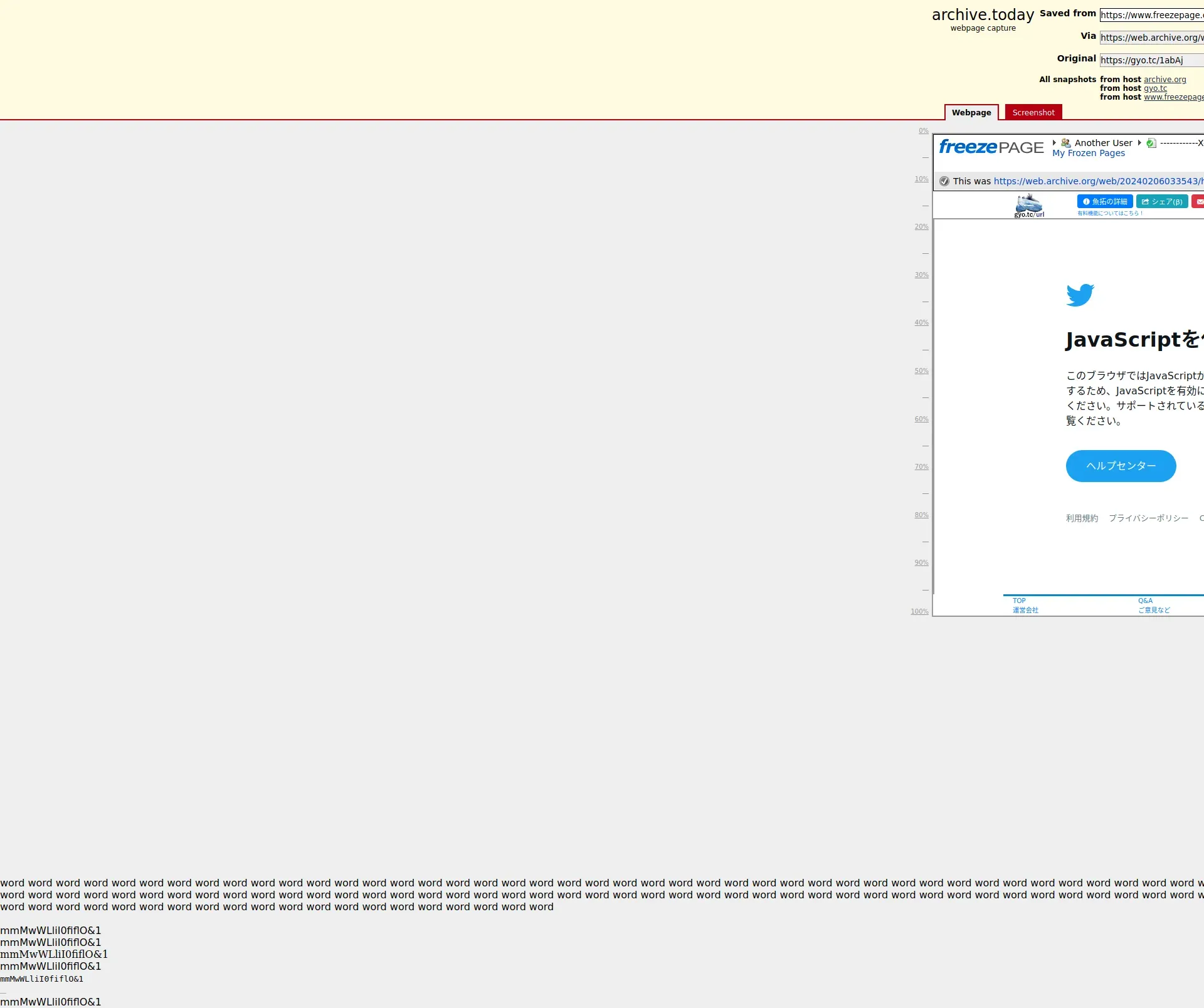
Task: Expand the arrow before Another User
Action: point(1054,143)
